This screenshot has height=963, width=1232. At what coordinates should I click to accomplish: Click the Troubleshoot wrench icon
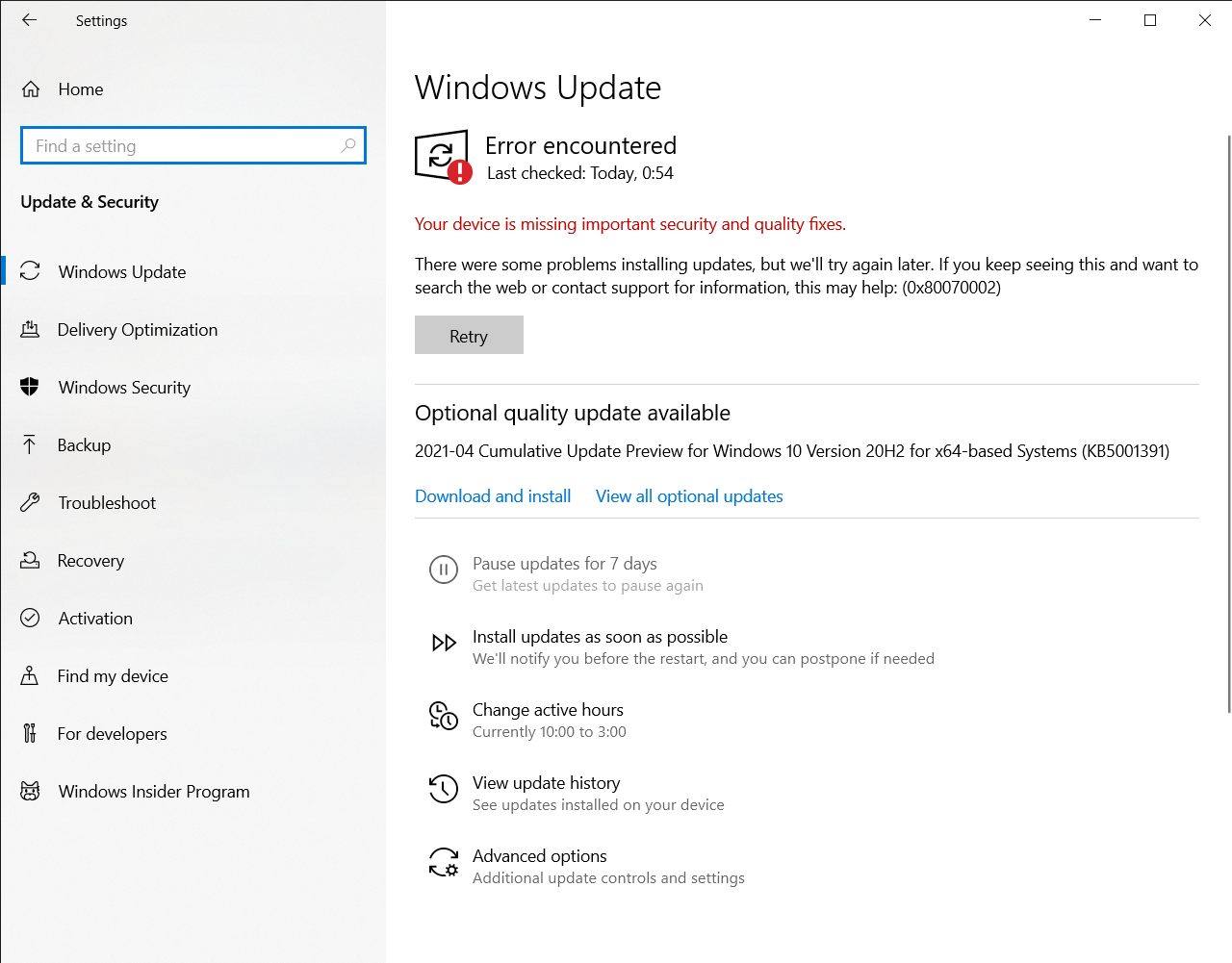pos(30,502)
